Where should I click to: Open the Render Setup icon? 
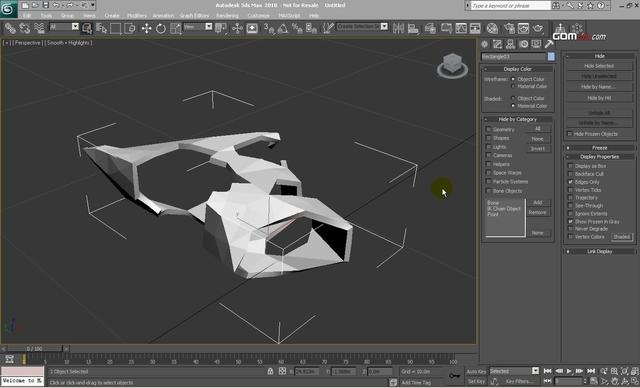pyautogui.click(x=509, y=28)
